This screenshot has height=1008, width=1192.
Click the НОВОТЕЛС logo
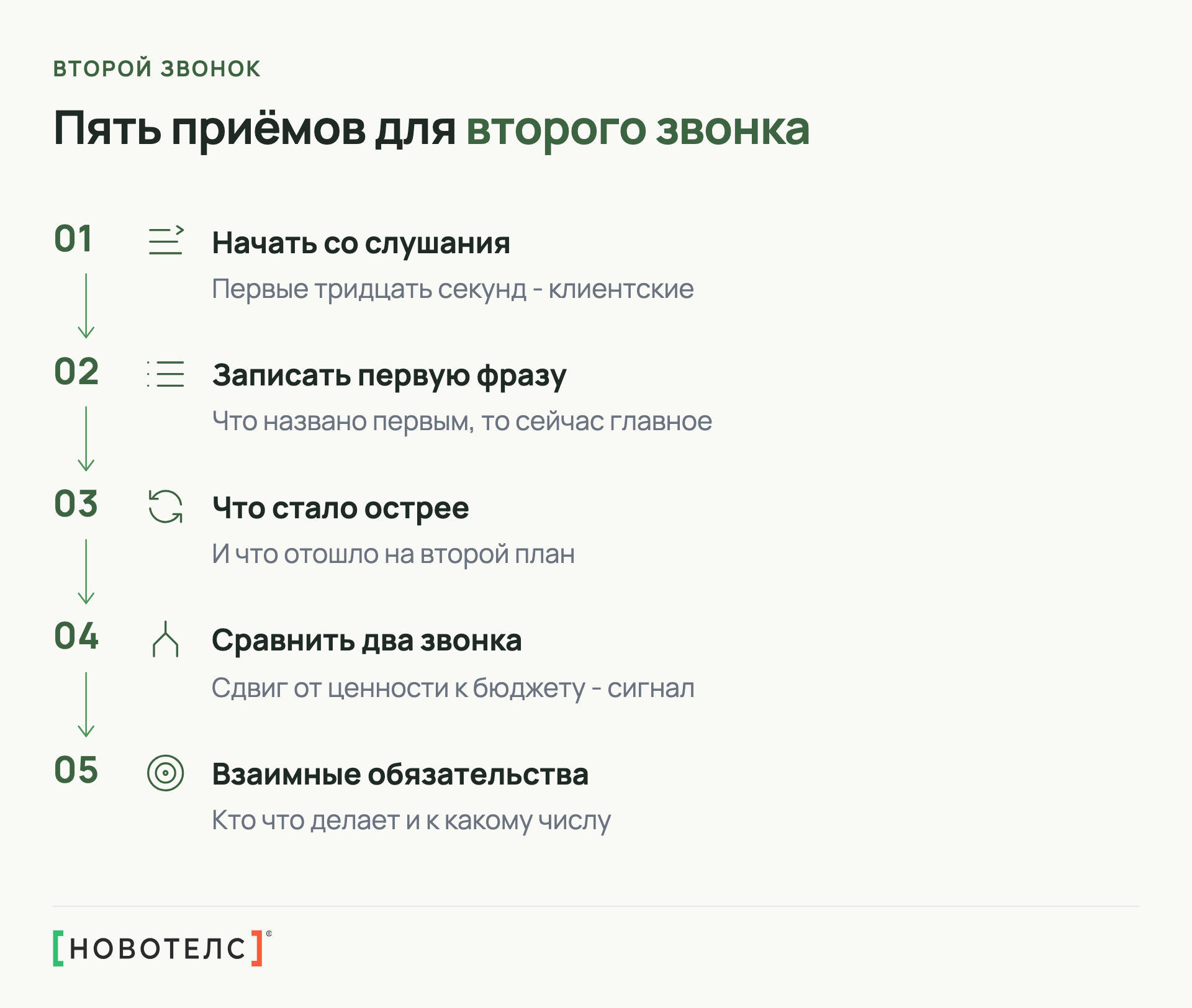tap(163, 948)
